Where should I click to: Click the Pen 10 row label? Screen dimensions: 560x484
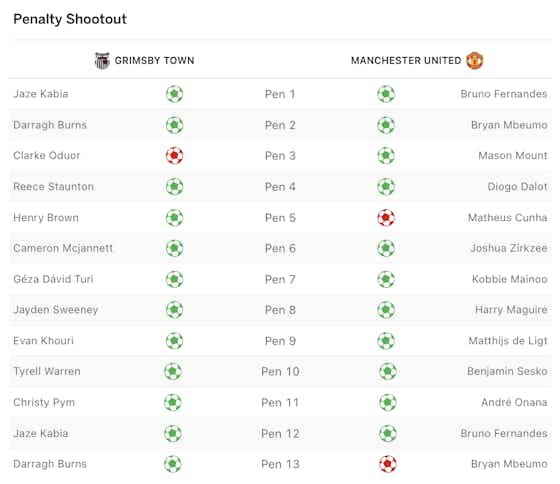280,372
